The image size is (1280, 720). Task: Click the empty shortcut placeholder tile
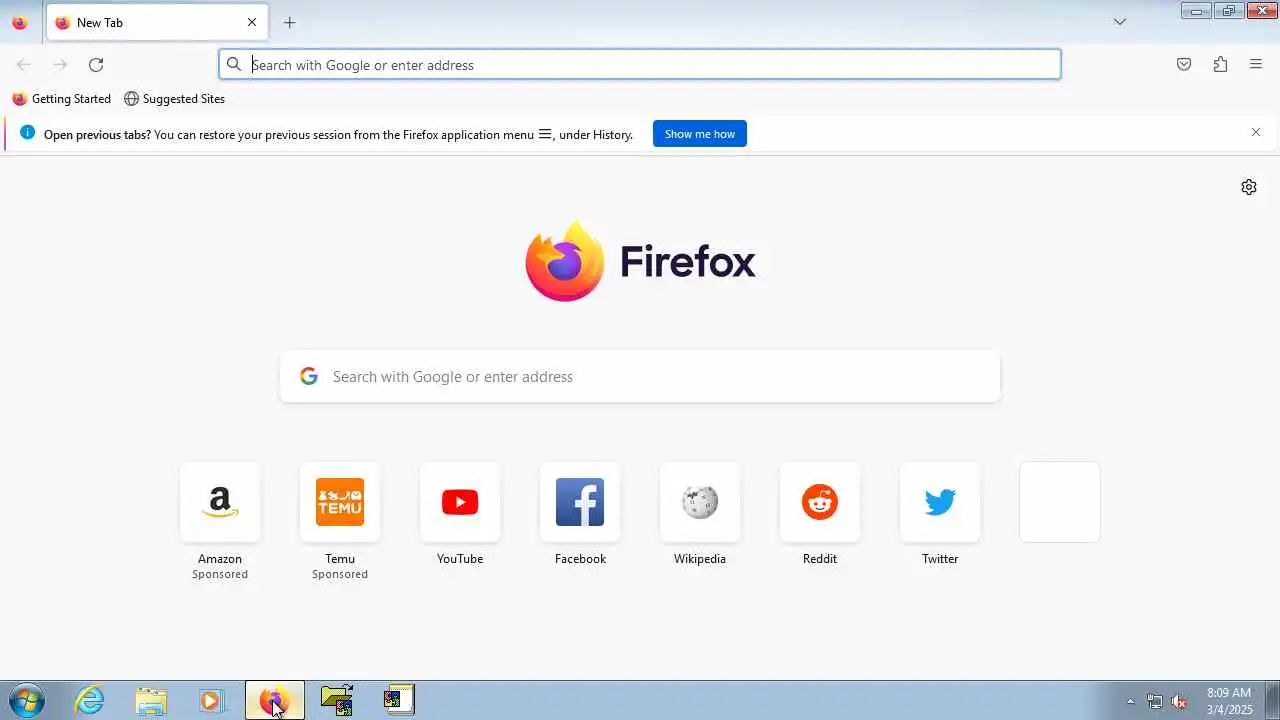1060,502
